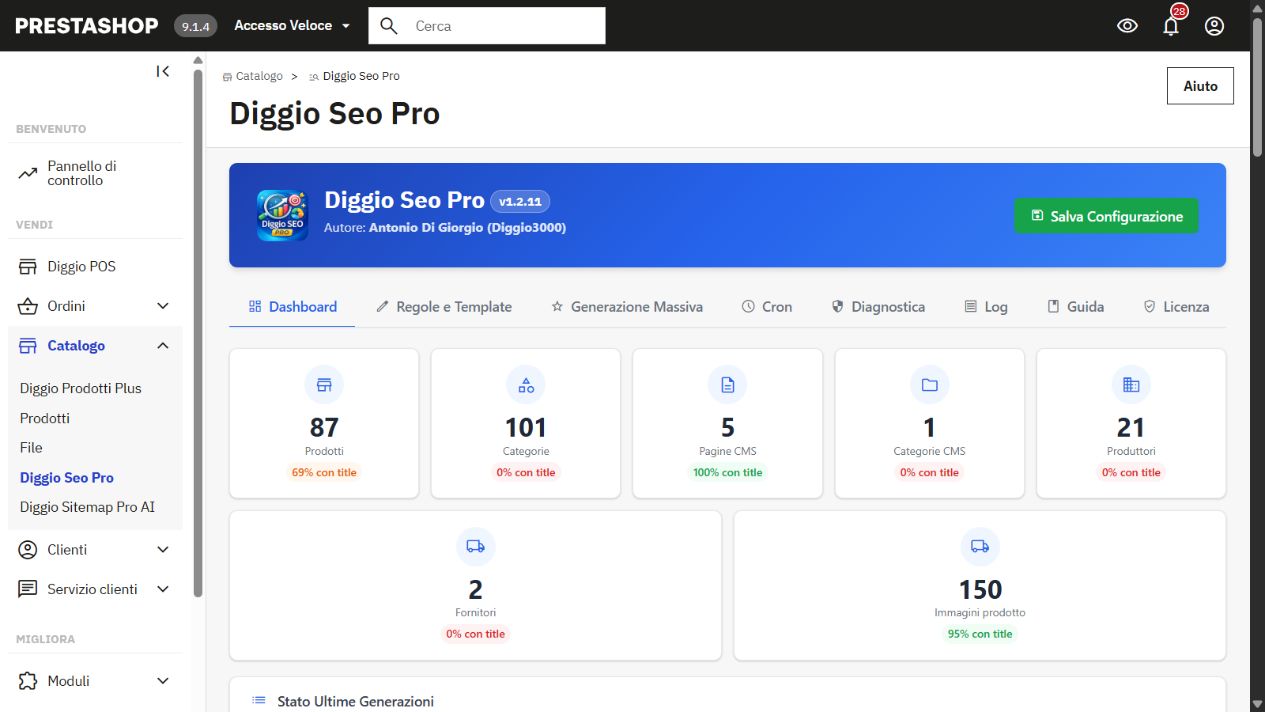Image resolution: width=1265 pixels, height=712 pixels.
Task: Click the search magnifier icon
Action: pyautogui.click(x=389, y=26)
